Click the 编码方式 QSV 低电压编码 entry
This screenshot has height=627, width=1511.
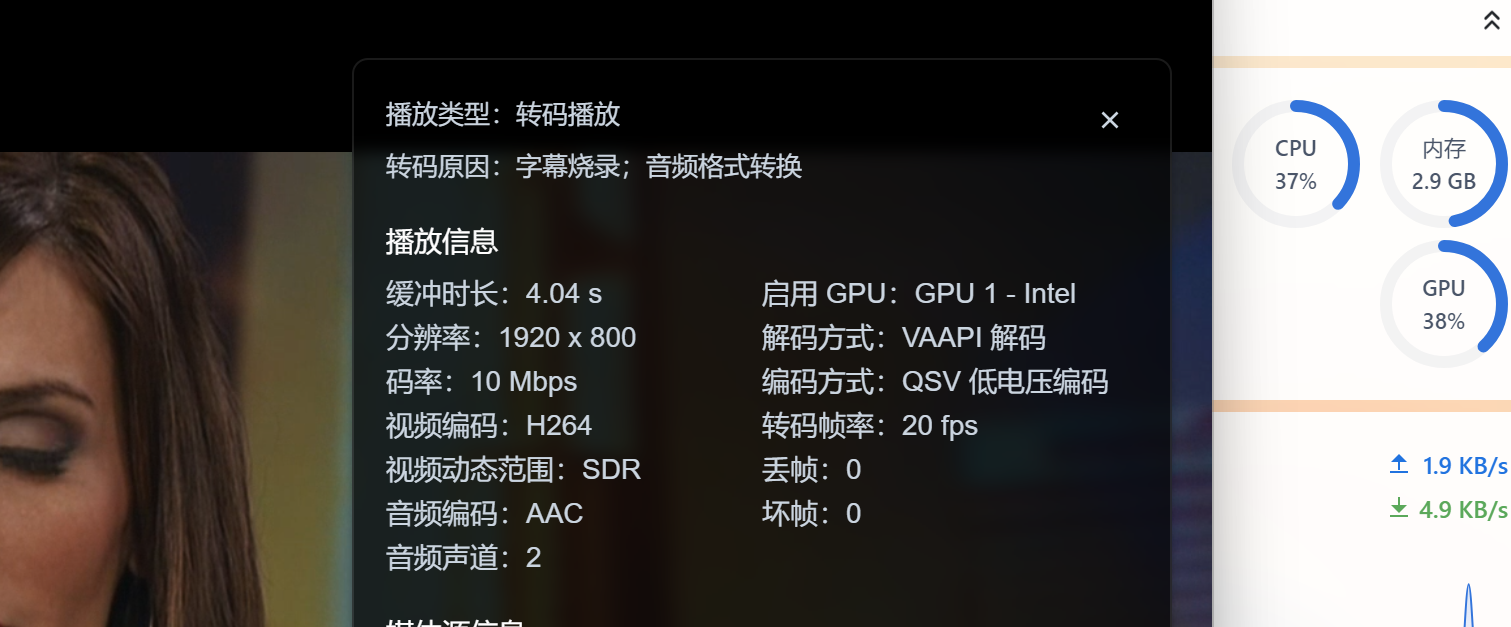934,382
